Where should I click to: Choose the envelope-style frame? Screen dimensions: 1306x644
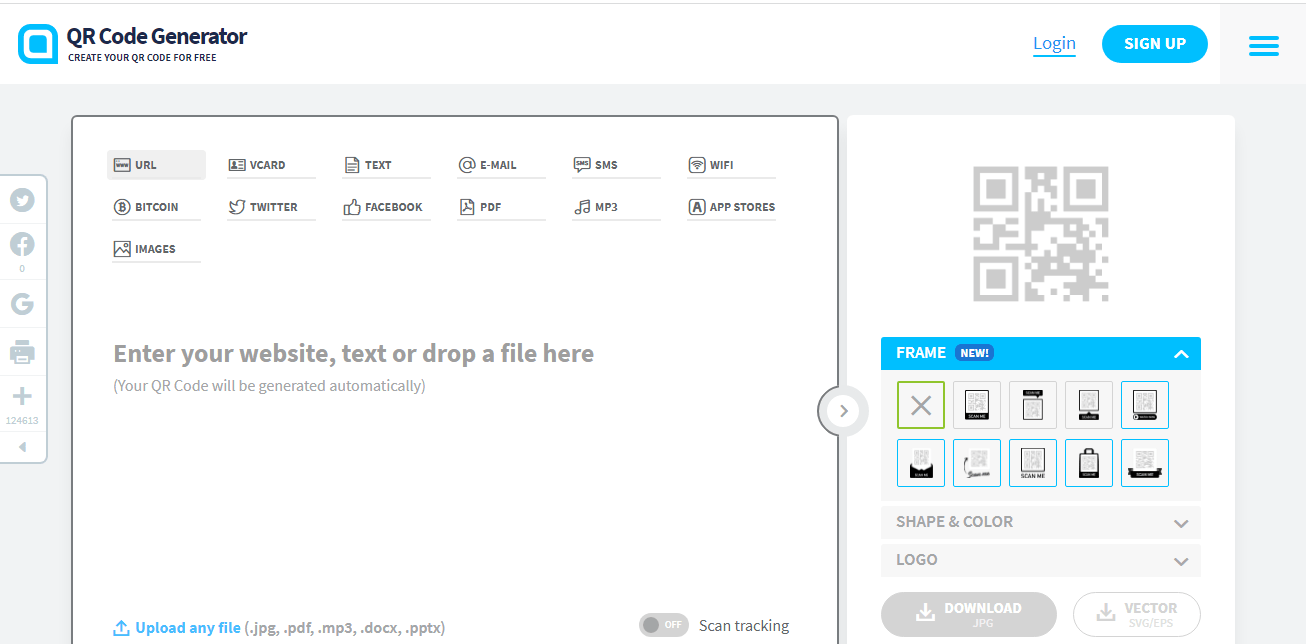(x=921, y=463)
